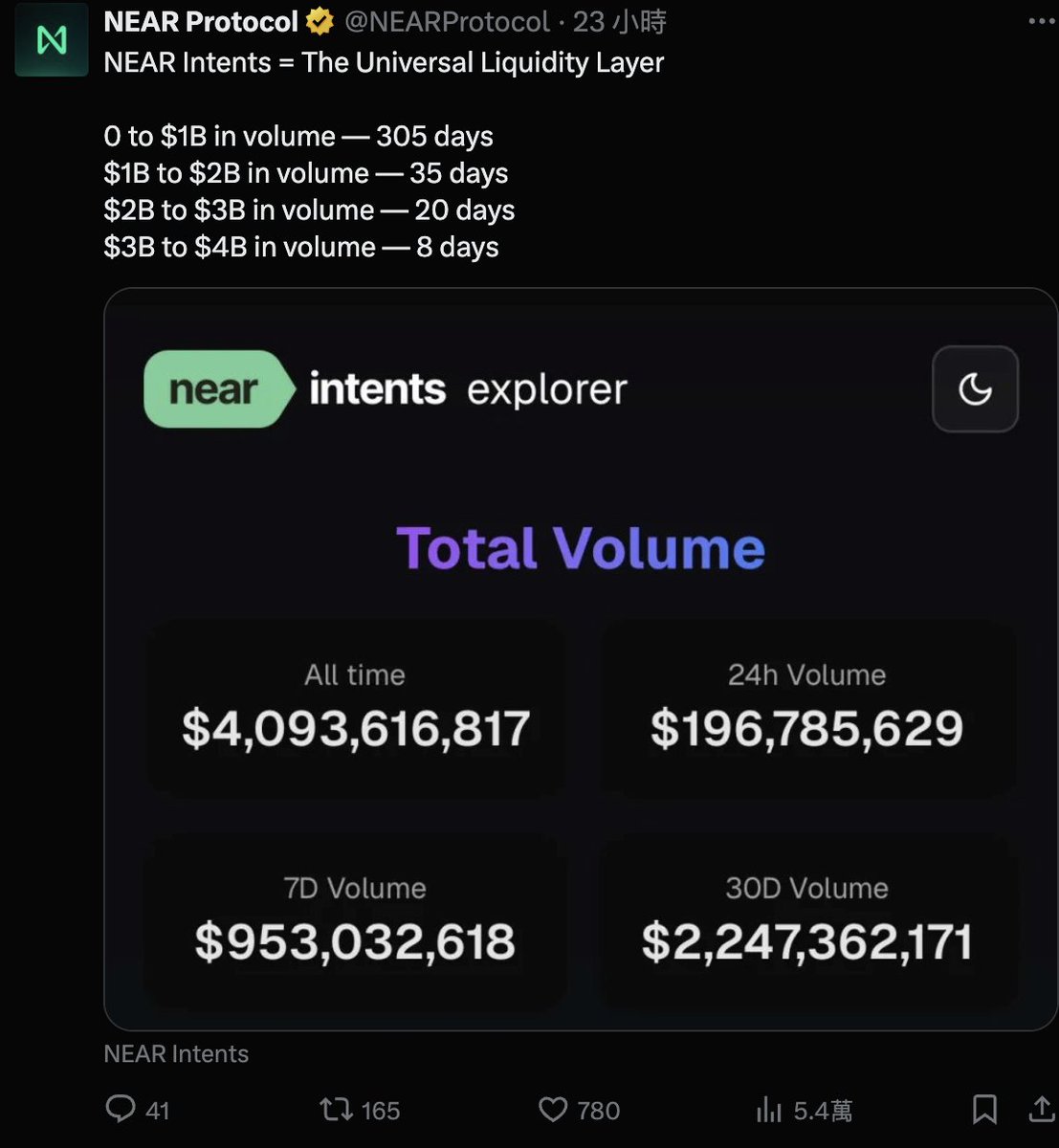Open the @NEARProtocol handle link
The height and width of the screenshot is (1148, 1059).
447,21
